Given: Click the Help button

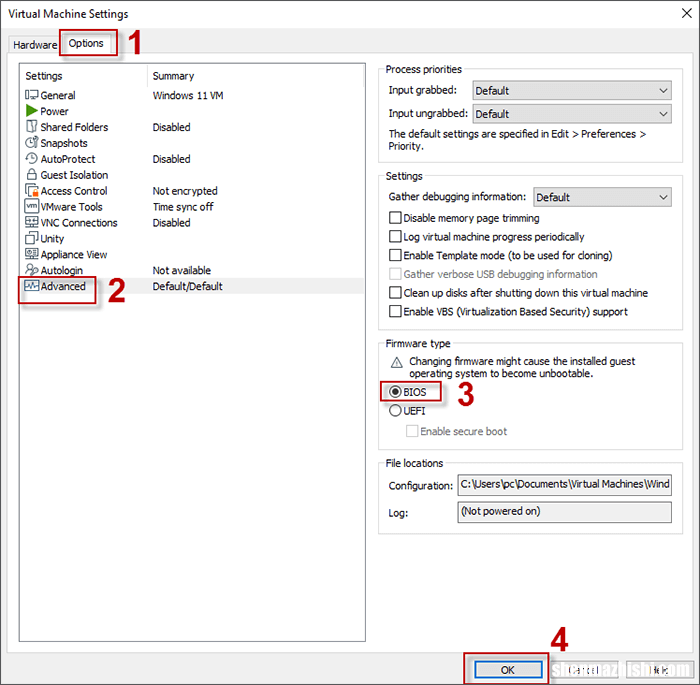Looking at the screenshot, I should pos(659,670).
